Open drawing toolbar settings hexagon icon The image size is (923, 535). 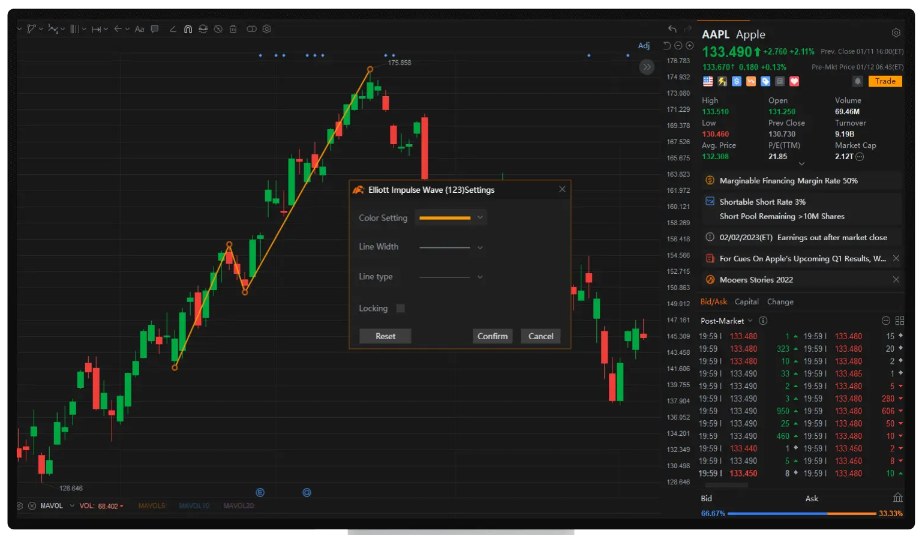[x=267, y=29]
